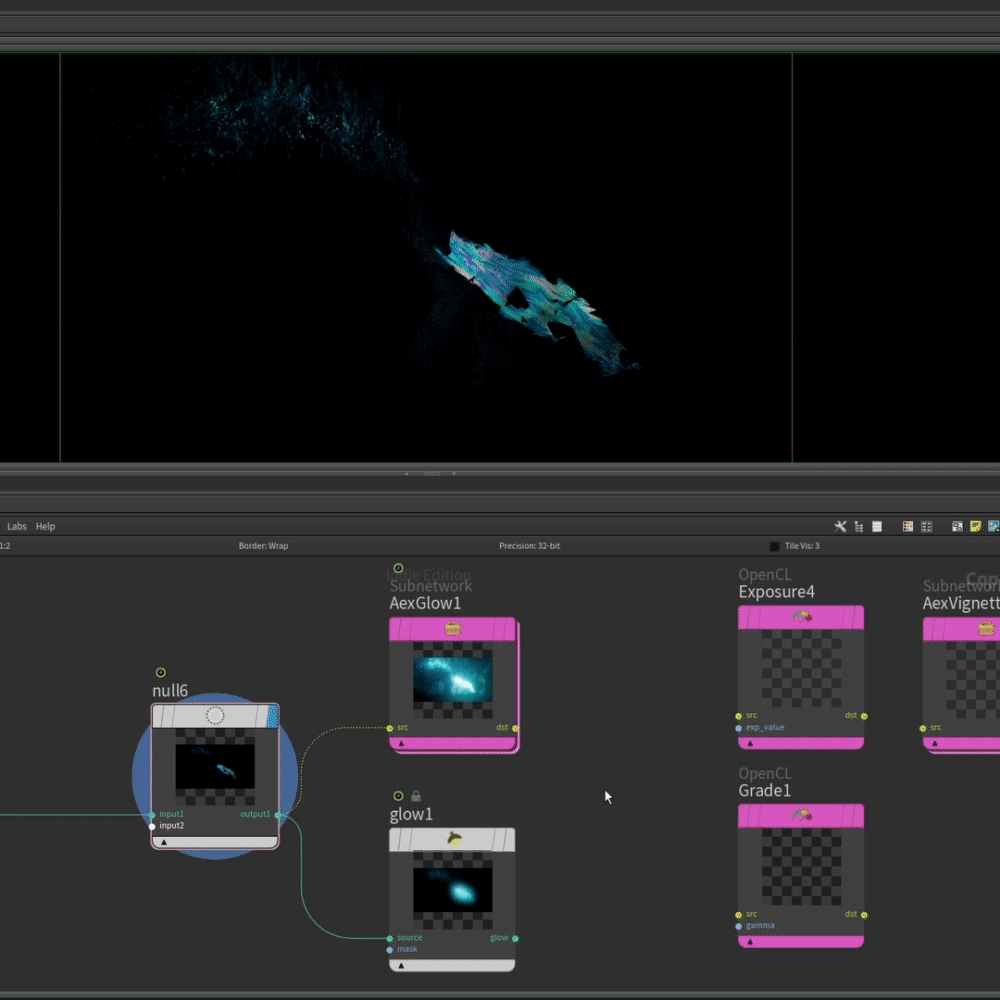Click the firefly icon on glow1 header
This screenshot has height=1000, width=1000.
pos(453,839)
